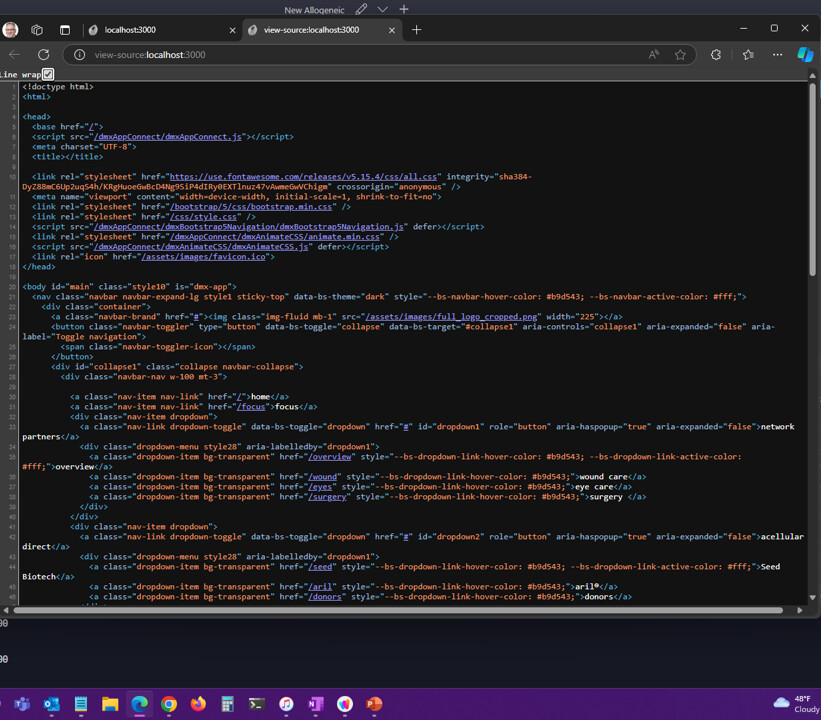The height and width of the screenshot is (720, 821).
Task: Refresh the view-source page
Action: pyautogui.click(x=44, y=55)
